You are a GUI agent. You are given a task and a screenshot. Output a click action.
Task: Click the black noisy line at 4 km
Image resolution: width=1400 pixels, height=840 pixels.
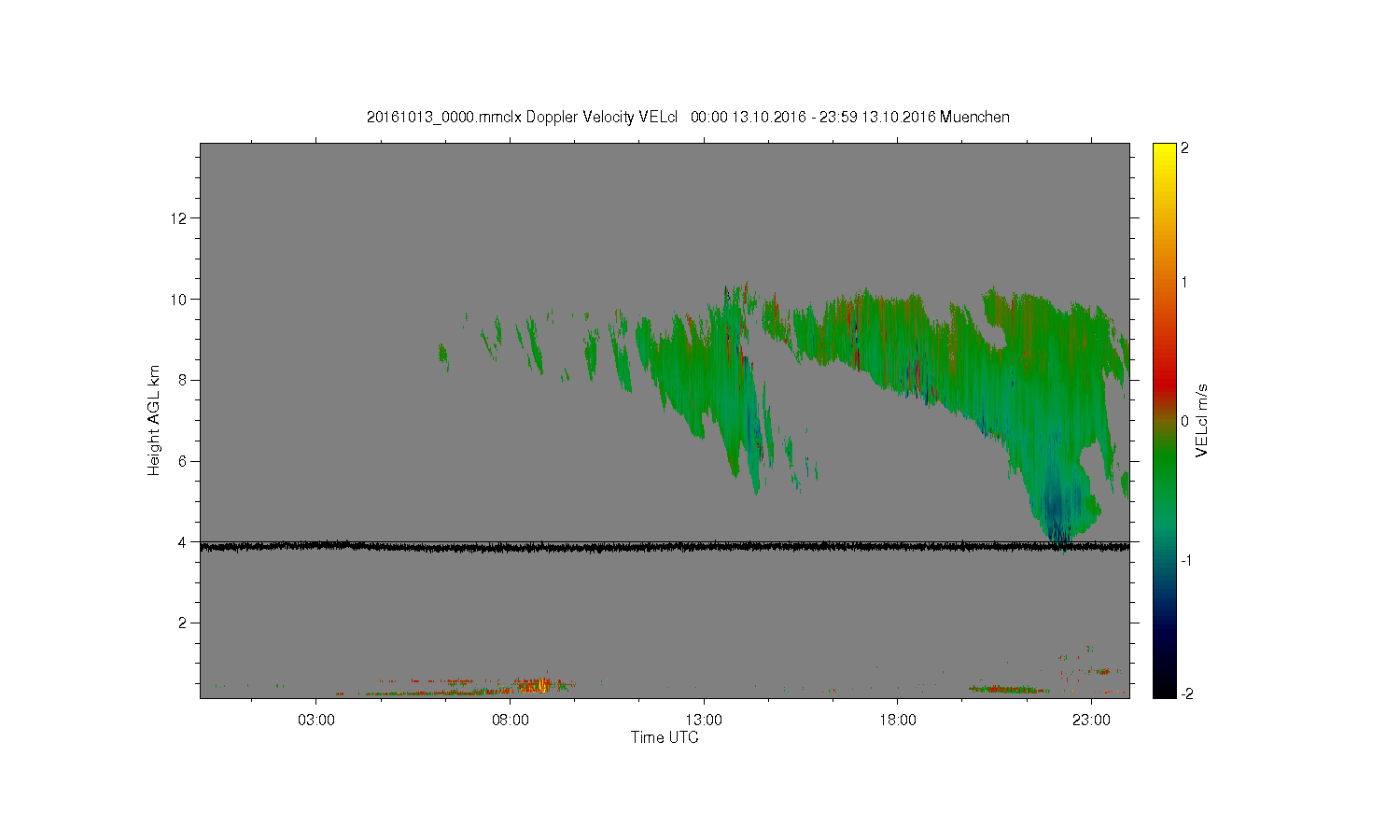point(665,546)
